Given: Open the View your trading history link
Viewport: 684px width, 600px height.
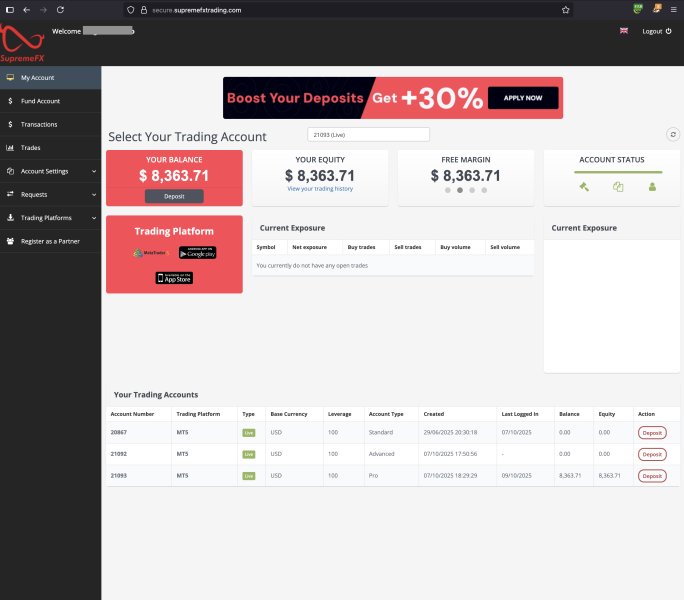Looking at the screenshot, I should tap(320, 189).
